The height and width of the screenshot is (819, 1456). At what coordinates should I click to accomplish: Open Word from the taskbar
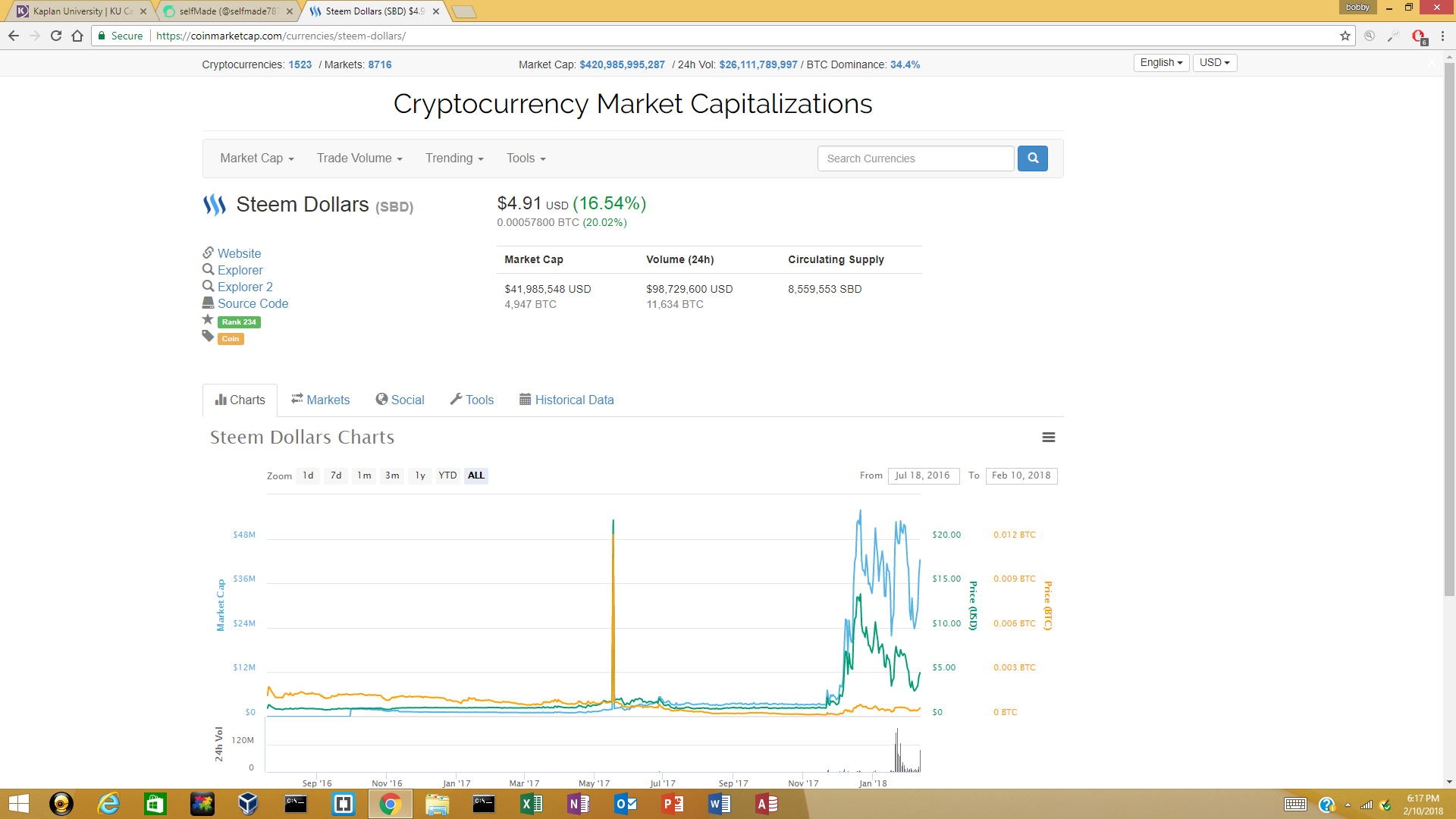tap(720, 804)
